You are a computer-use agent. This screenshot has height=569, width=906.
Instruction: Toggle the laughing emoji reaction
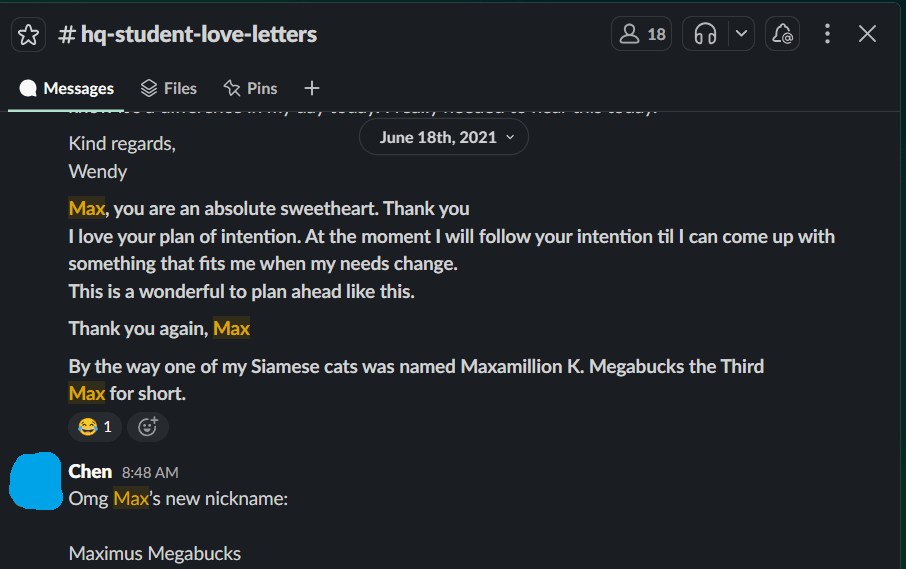pyautogui.click(x=95, y=427)
